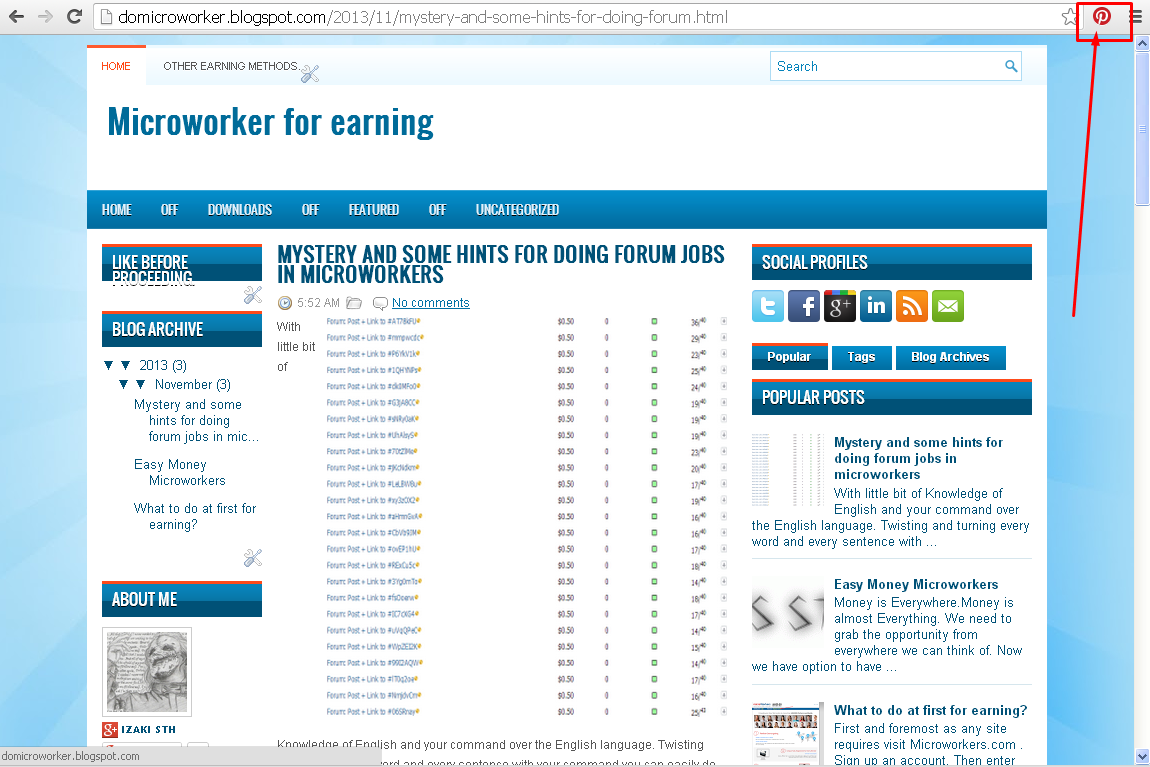Click the search magnifier icon
The width and height of the screenshot is (1150, 767).
point(1011,66)
